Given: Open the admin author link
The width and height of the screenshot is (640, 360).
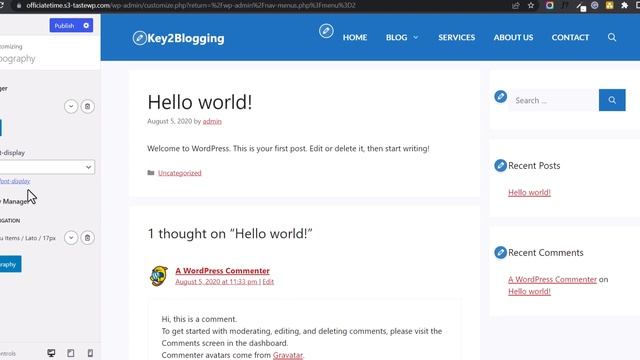Looking at the screenshot, I should (212, 121).
